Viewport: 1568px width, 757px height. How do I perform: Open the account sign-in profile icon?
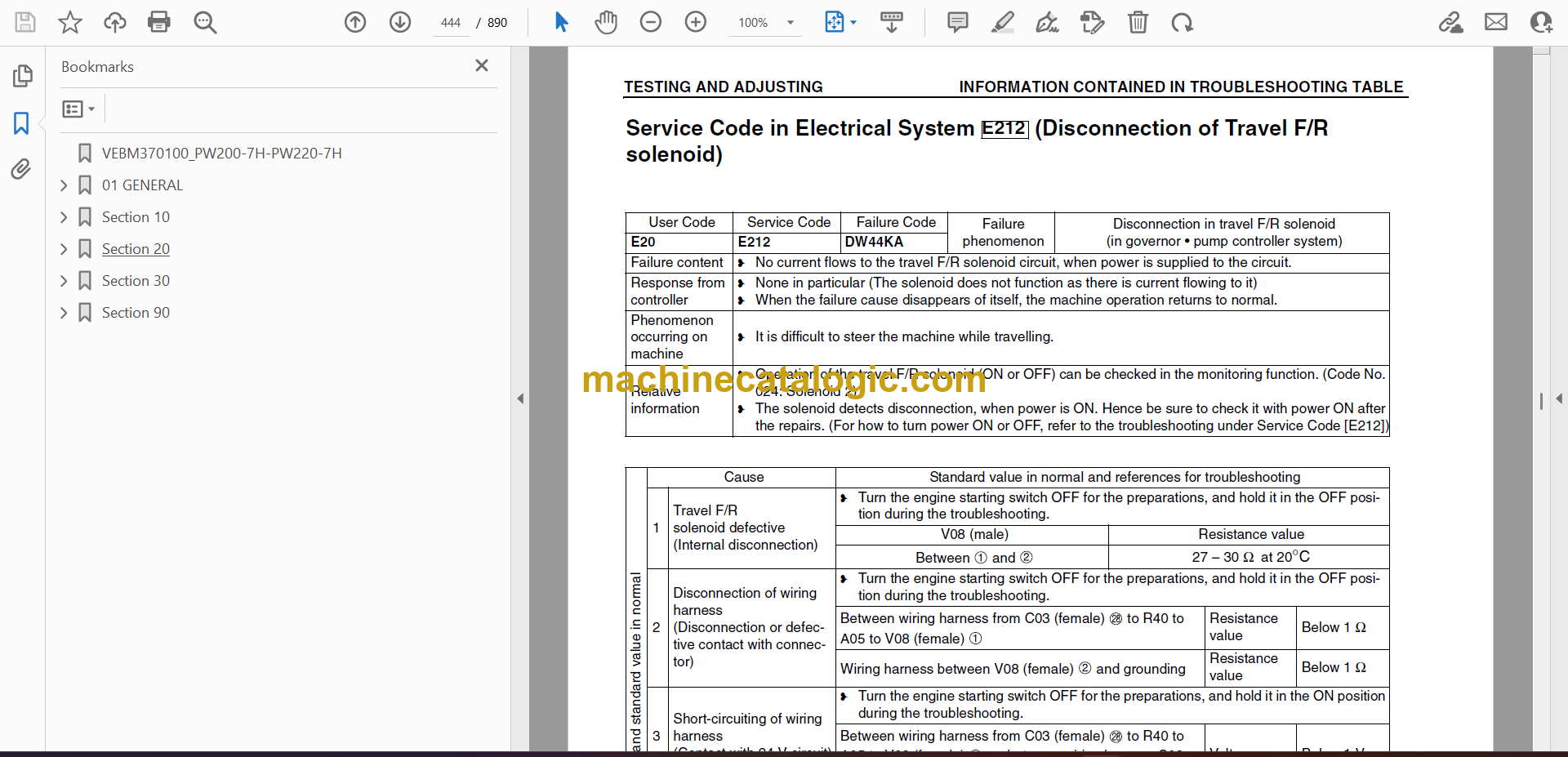click(1541, 22)
